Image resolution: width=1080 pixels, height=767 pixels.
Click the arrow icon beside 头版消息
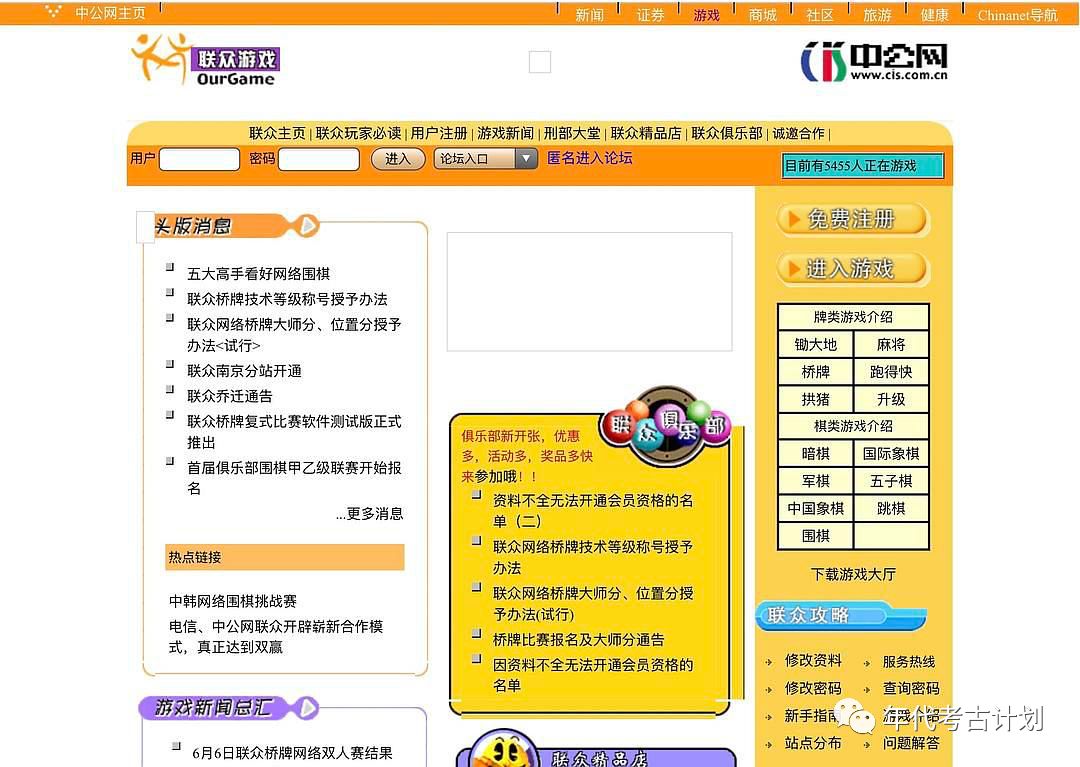308,226
